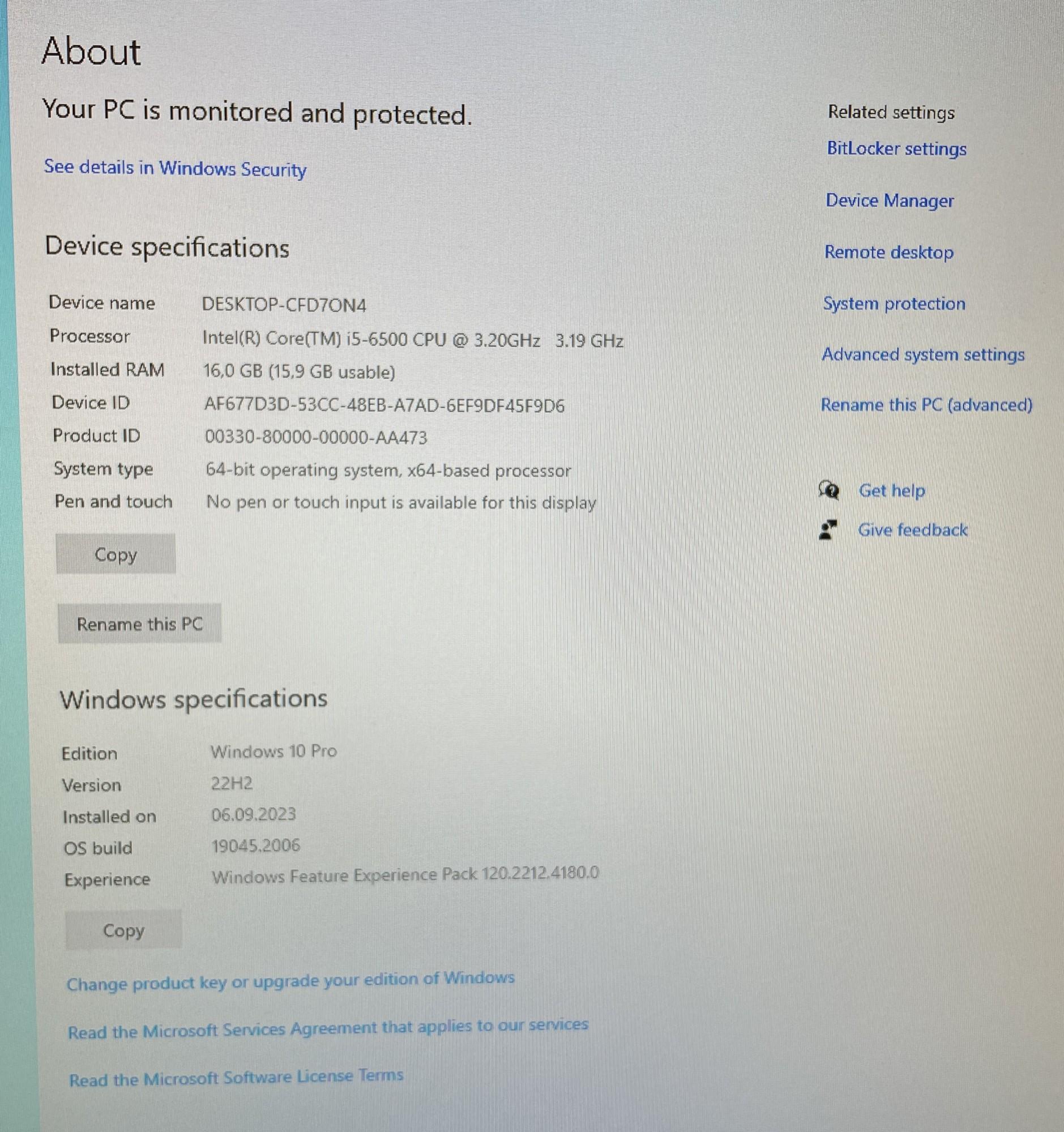Select the Edition value Windows 10 Pro
This screenshot has width=1064, height=1132.
[x=274, y=751]
